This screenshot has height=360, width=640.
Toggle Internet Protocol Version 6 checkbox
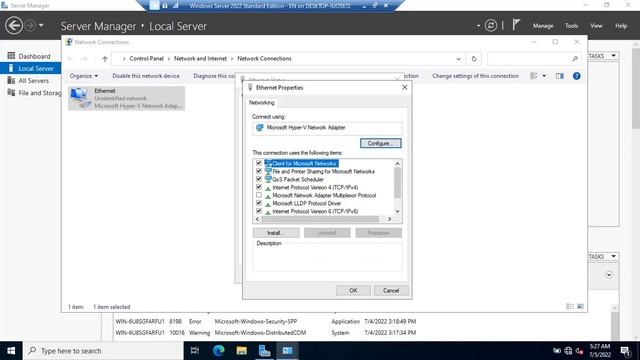tap(259, 211)
